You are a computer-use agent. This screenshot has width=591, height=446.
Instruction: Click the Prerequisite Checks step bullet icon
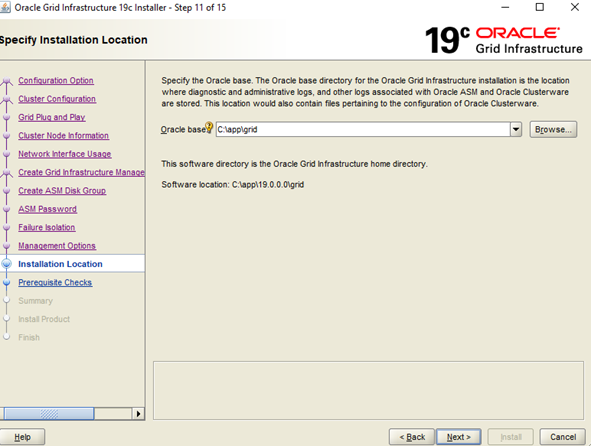tap(6, 282)
